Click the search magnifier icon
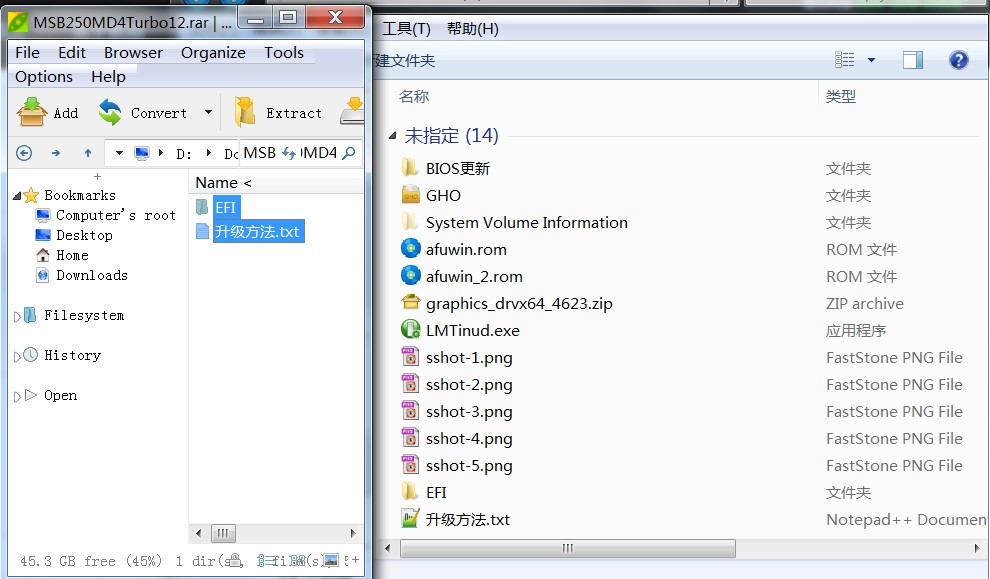Viewport: 990px width, 579px height. (349, 153)
